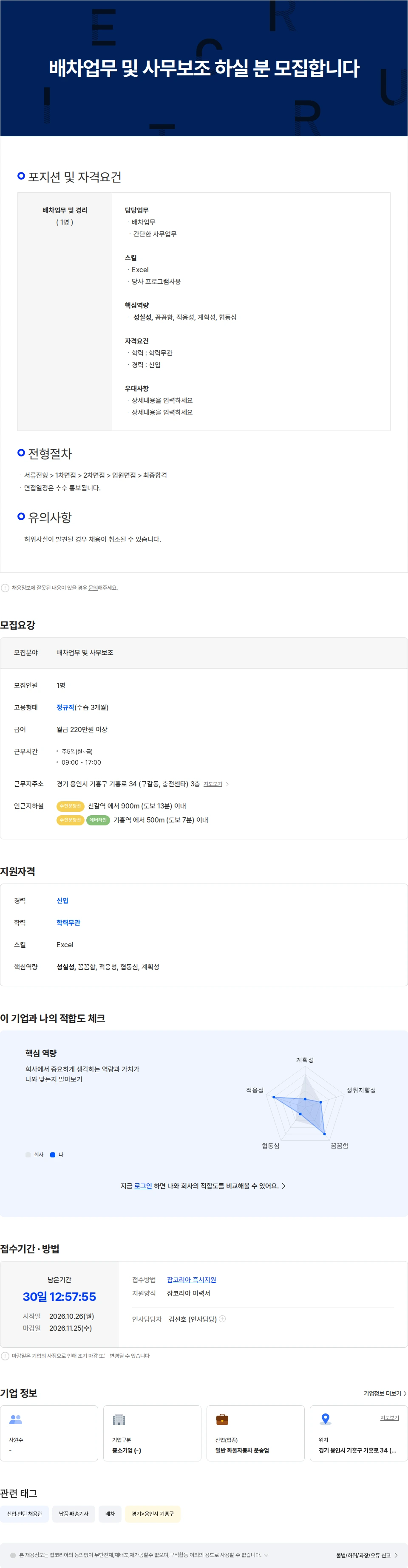Click the 포지션 및 자격요건 heading
Screen dimensions: 408x1568
click(74, 177)
